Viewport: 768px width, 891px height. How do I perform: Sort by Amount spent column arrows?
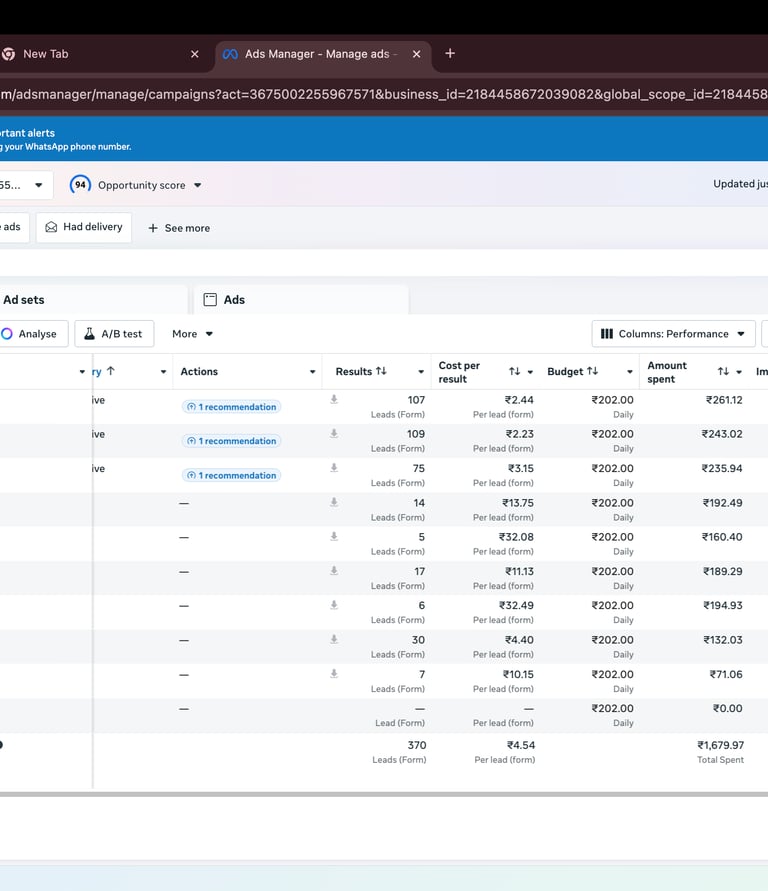tap(723, 372)
